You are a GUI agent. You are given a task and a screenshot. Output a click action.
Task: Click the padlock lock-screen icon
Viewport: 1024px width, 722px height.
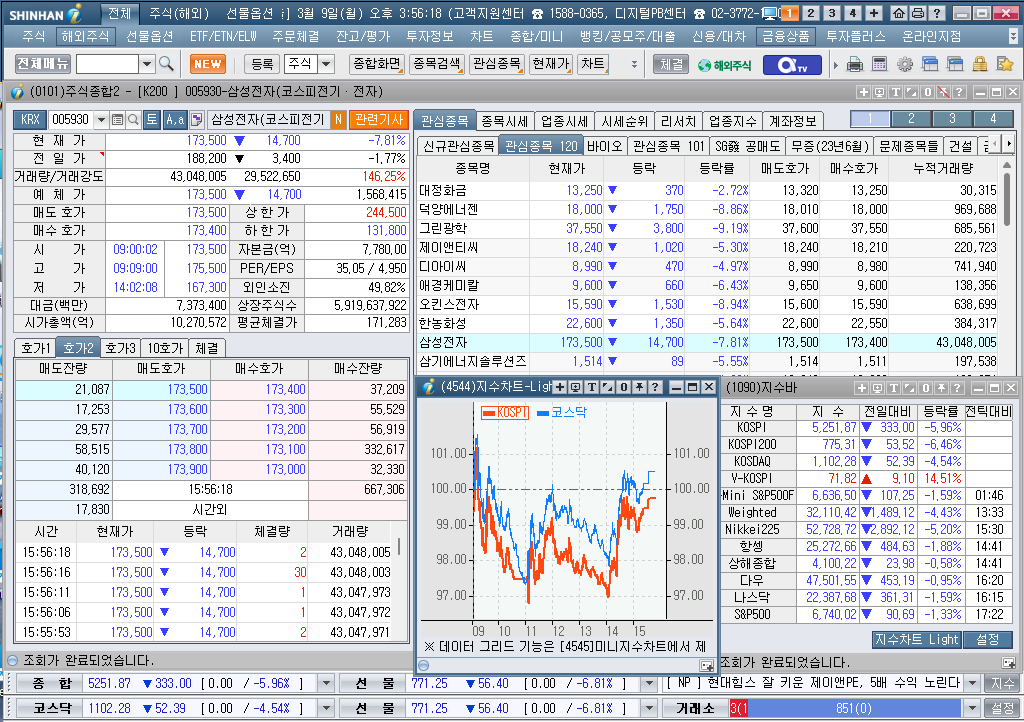click(x=980, y=64)
